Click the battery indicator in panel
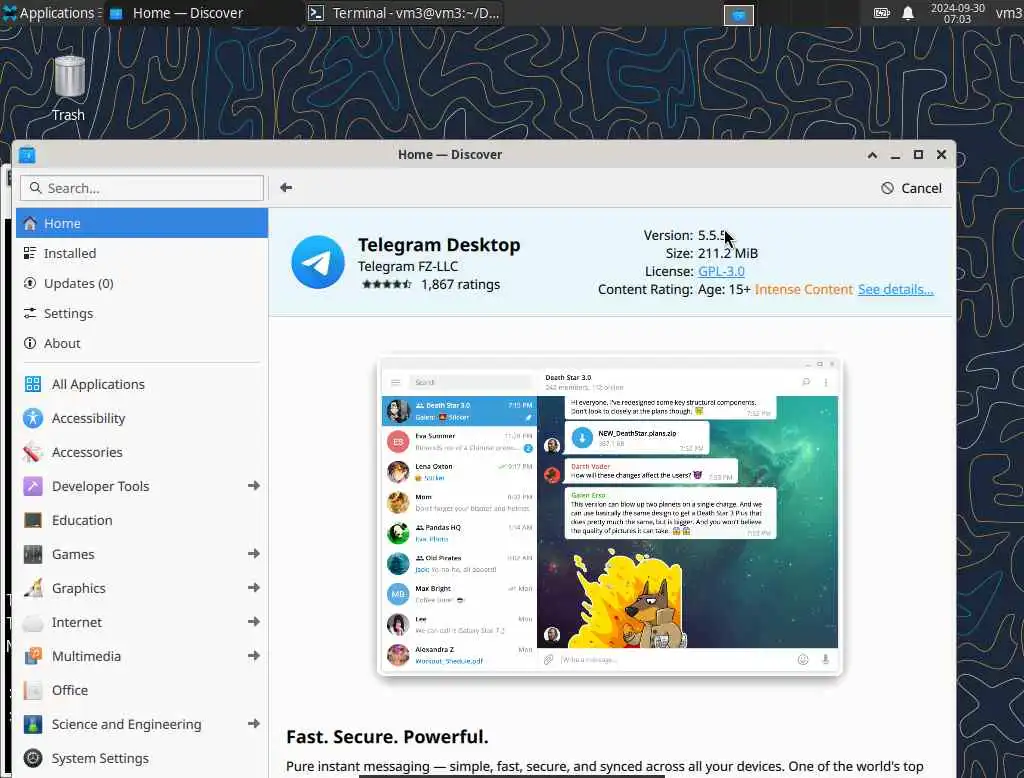Screen dimensions: 1024x778 882,13
